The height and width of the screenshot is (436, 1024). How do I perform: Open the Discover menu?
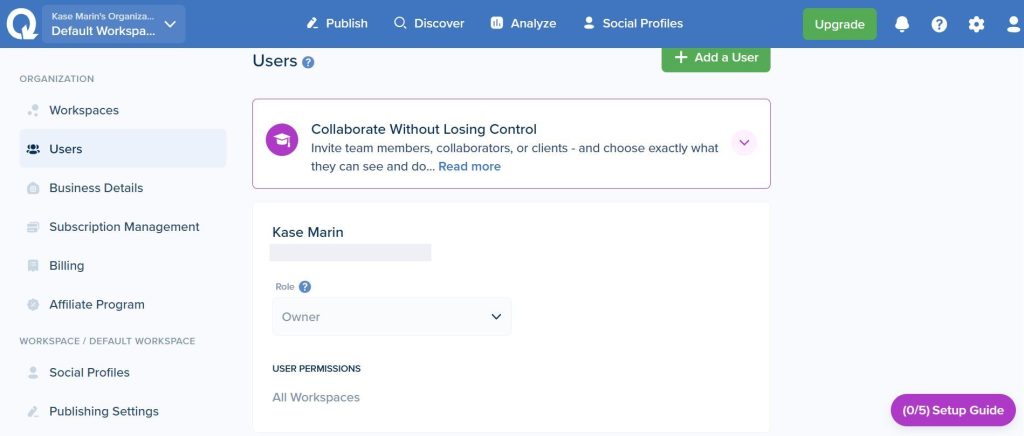(429, 23)
